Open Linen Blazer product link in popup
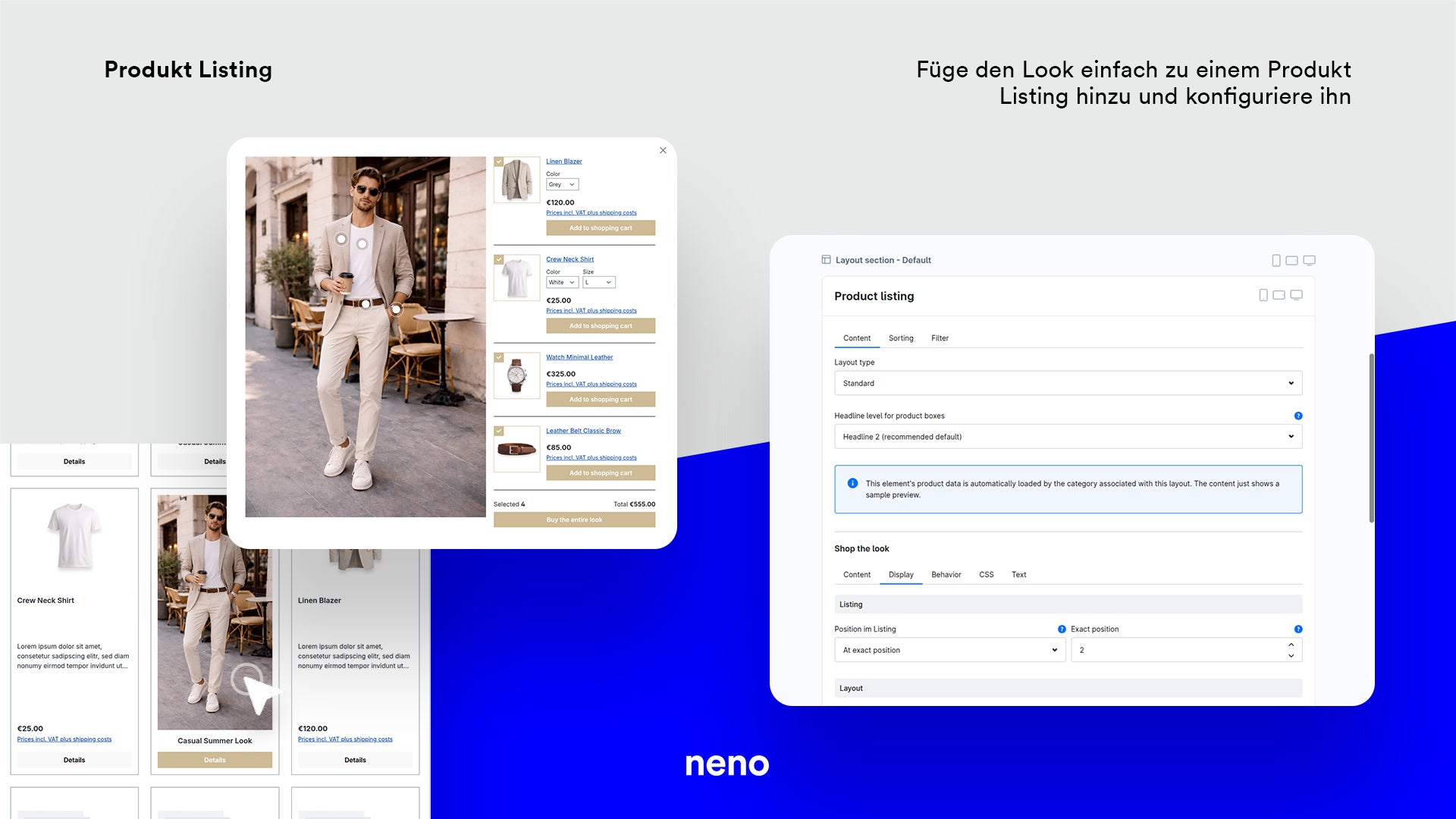This screenshot has width=1456, height=819. tap(564, 162)
